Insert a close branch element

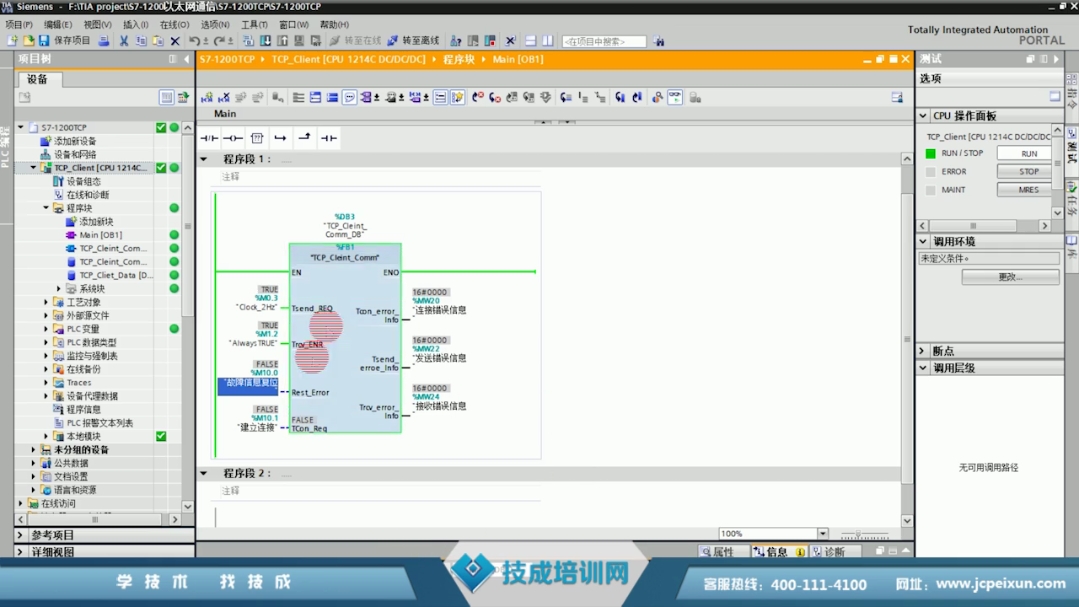point(304,138)
